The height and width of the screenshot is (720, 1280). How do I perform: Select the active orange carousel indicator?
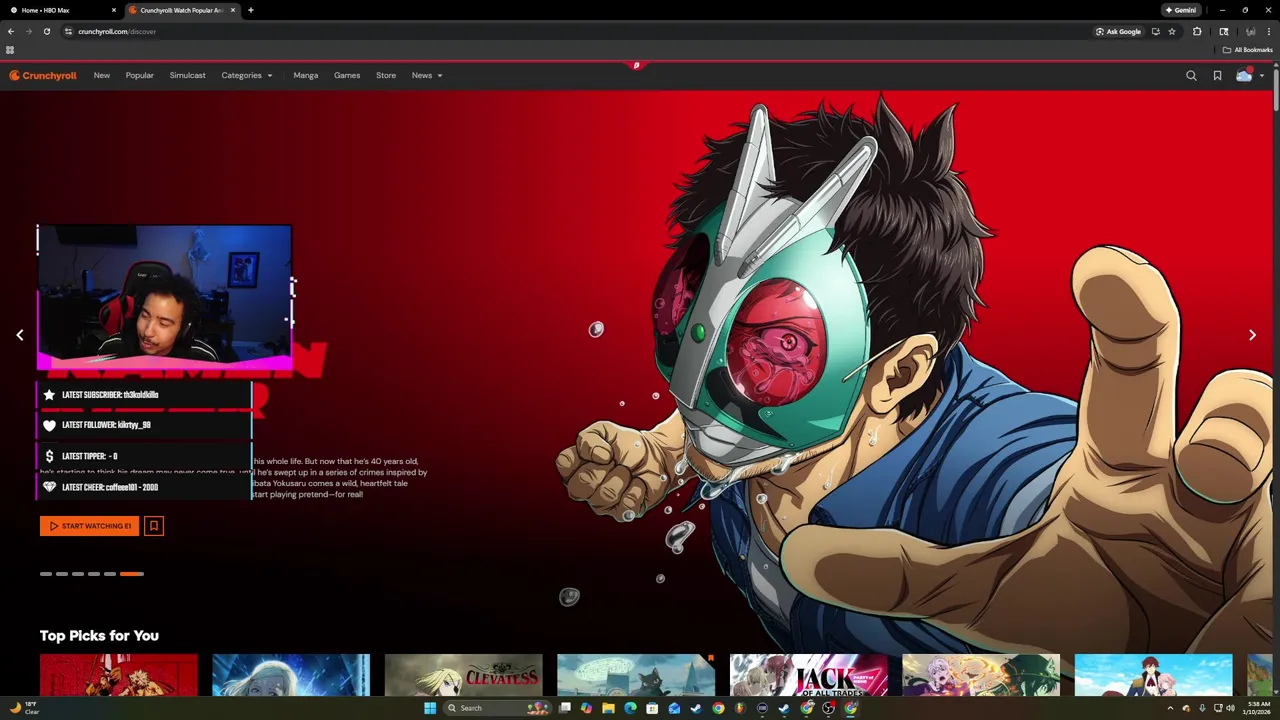(x=132, y=574)
